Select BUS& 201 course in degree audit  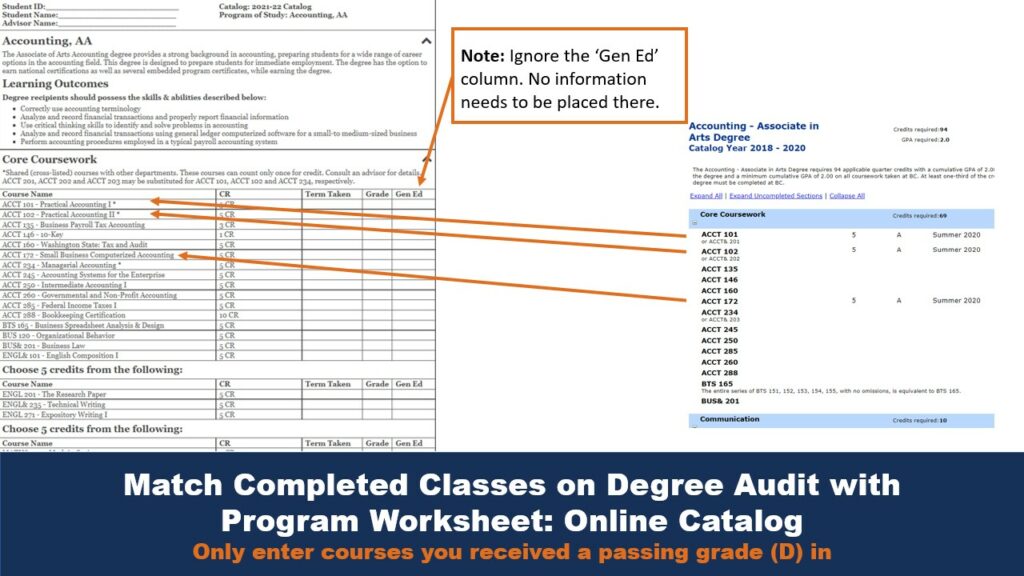(x=720, y=401)
